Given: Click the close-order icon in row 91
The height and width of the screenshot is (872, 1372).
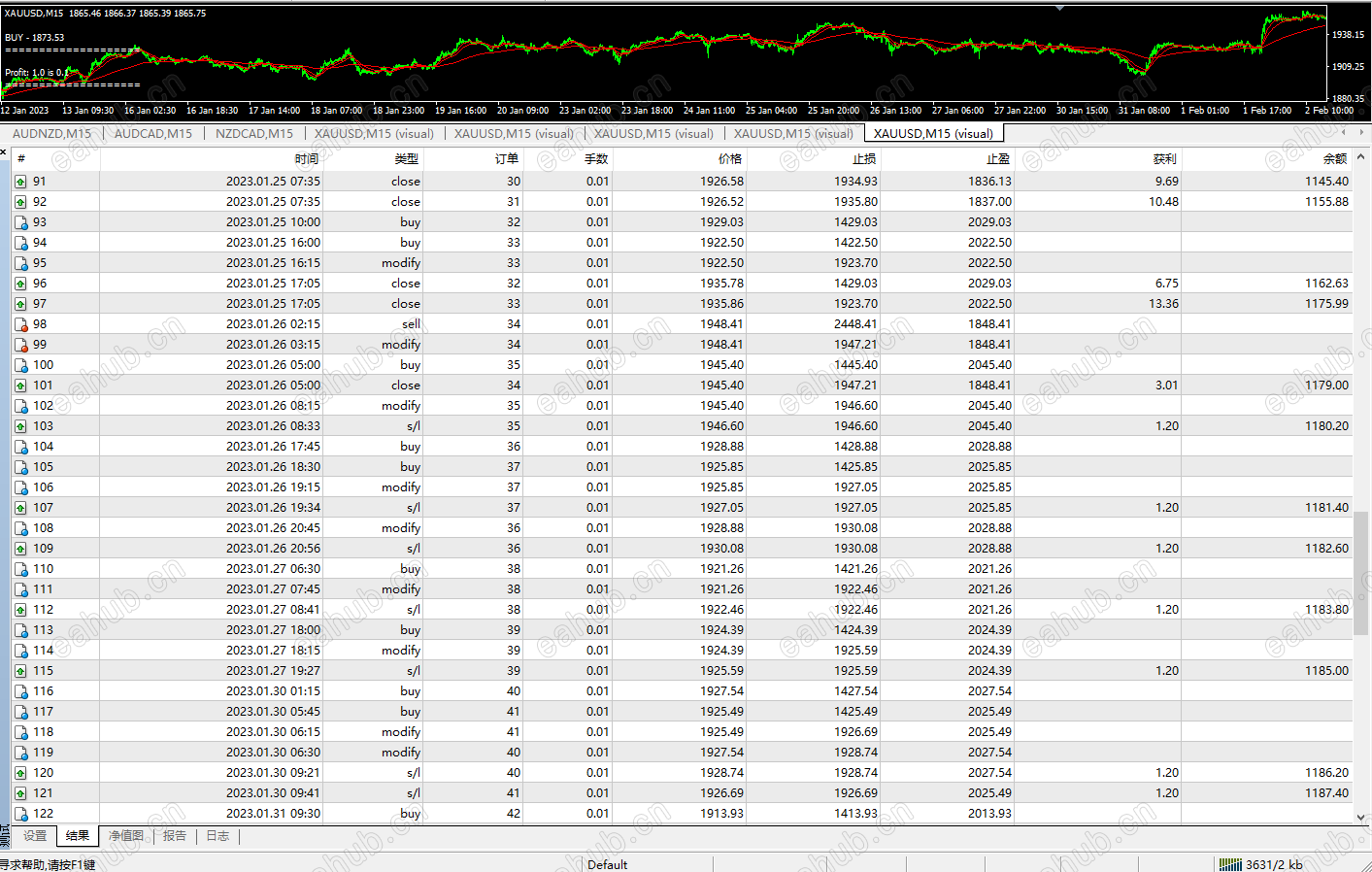Looking at the screenshot, I should pyautogui.click(x=20, y=182).
